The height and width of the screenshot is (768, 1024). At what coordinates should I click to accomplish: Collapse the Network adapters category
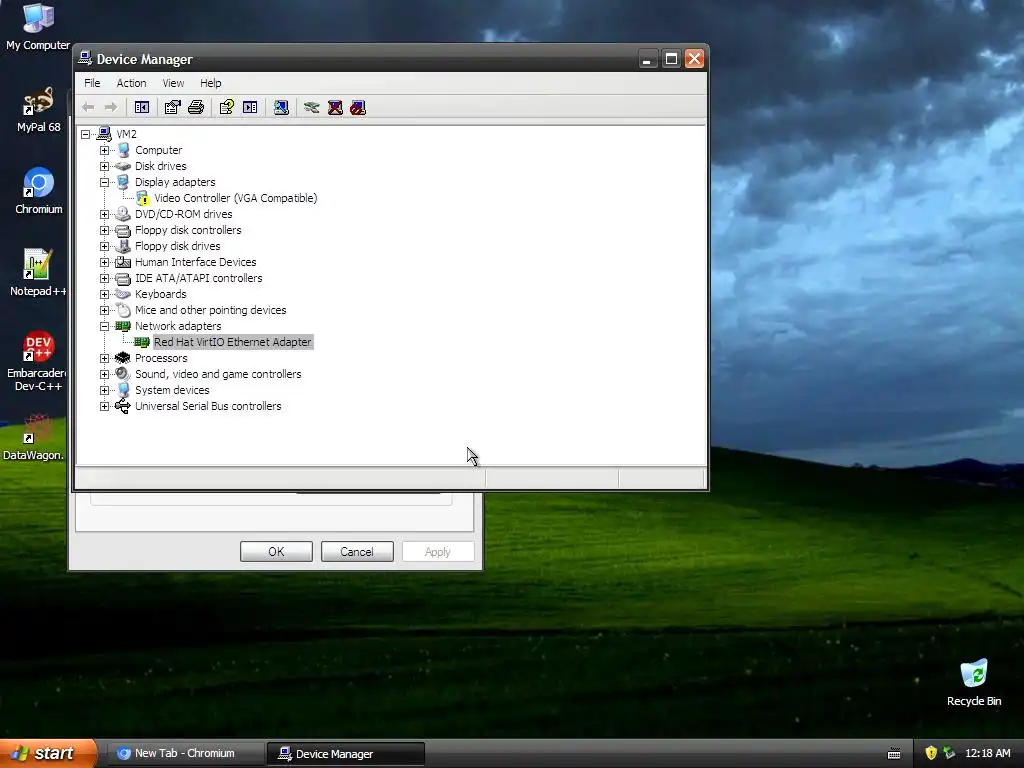click(104, 327)
